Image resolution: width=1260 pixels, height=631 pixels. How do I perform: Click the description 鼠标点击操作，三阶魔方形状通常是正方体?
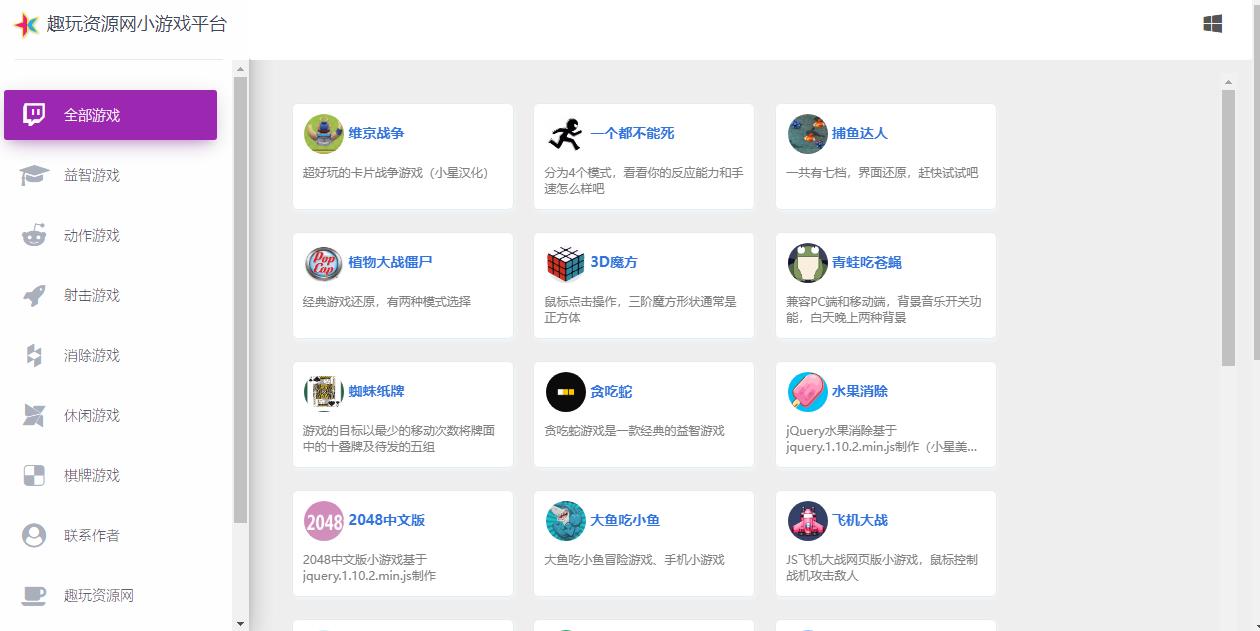click(x=640, y=309)
